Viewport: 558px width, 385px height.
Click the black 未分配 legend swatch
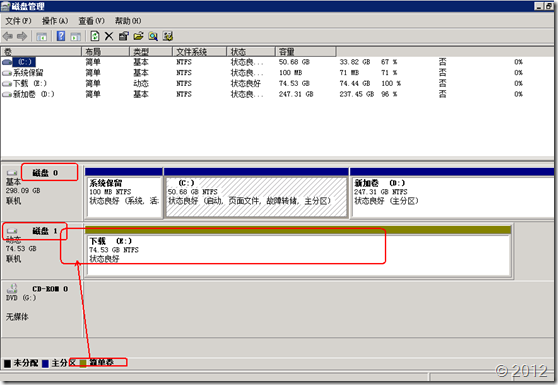coord(7,364)
